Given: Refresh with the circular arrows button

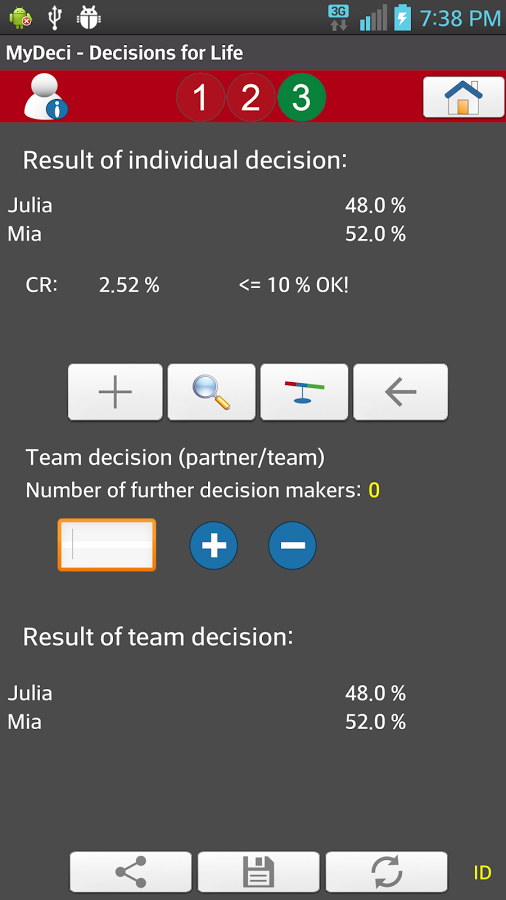Looking at the screenshot, I should (387, 872).
